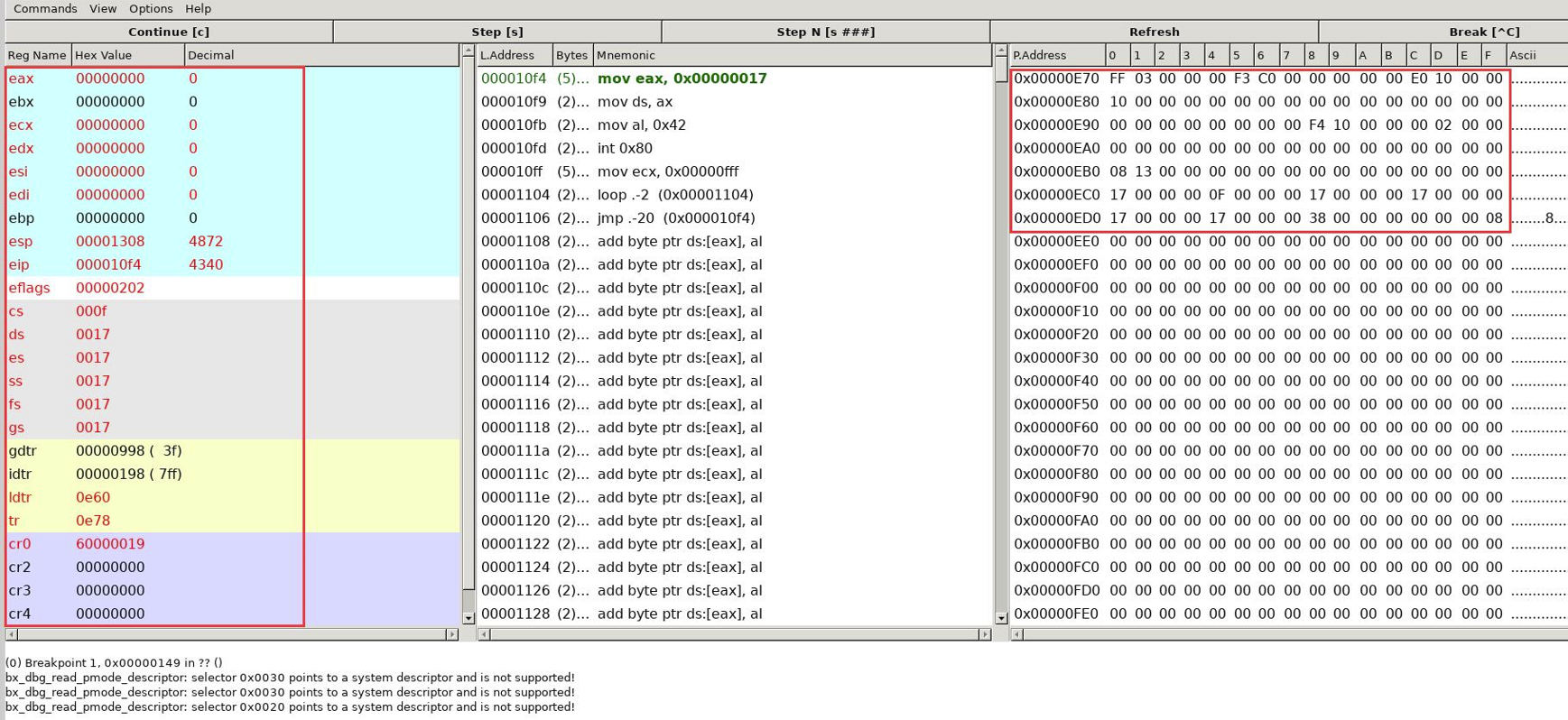This screenshot has height=720, width=1568.
Task: Select the ebx register row
Action: coord(233,102)
